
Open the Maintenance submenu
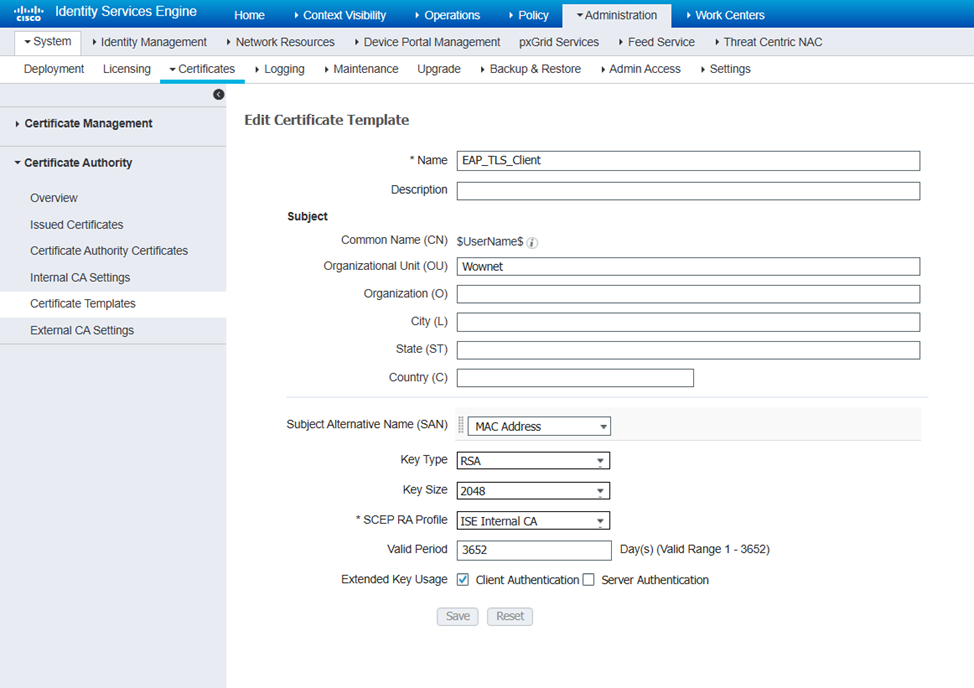coord(362,69)
